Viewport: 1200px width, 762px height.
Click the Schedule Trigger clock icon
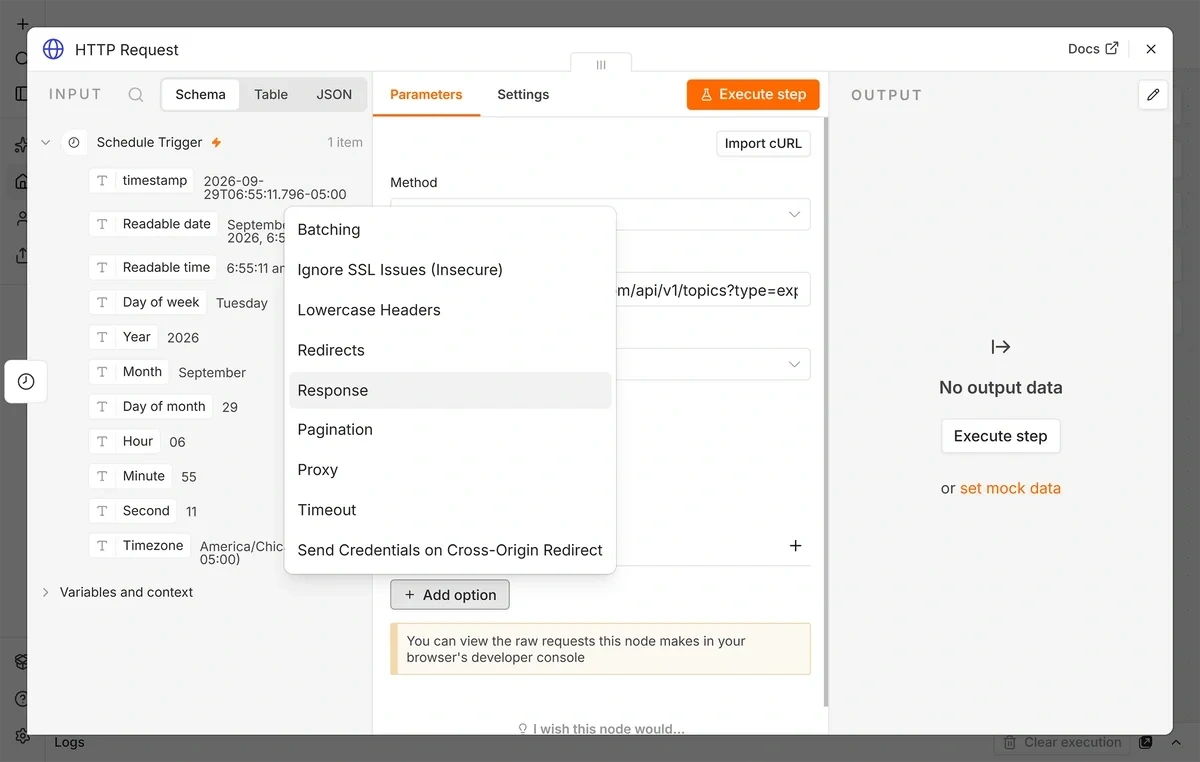(x=74, y=143)
